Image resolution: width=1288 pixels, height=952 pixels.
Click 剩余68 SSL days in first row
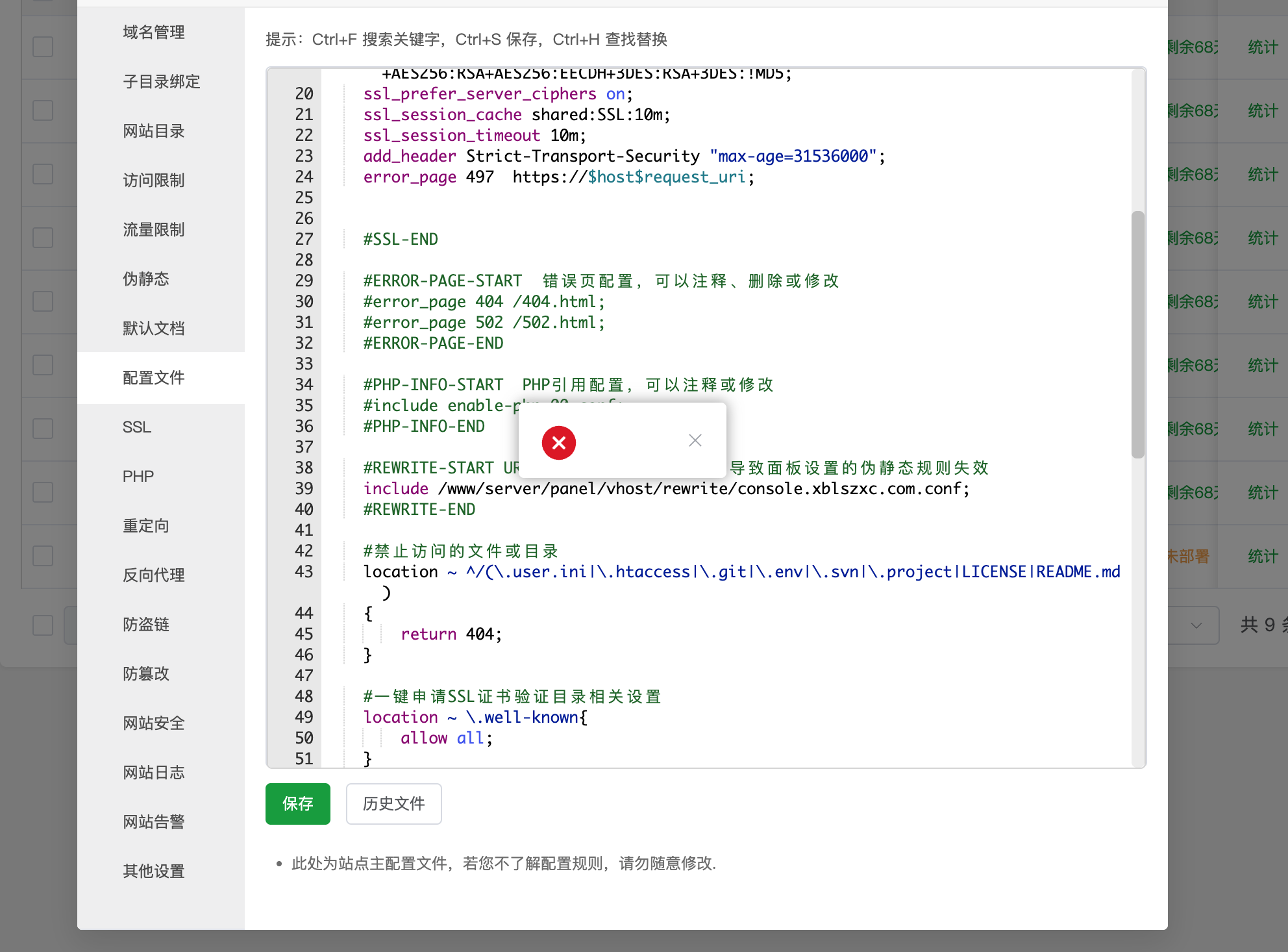(x=1193, y=47)
